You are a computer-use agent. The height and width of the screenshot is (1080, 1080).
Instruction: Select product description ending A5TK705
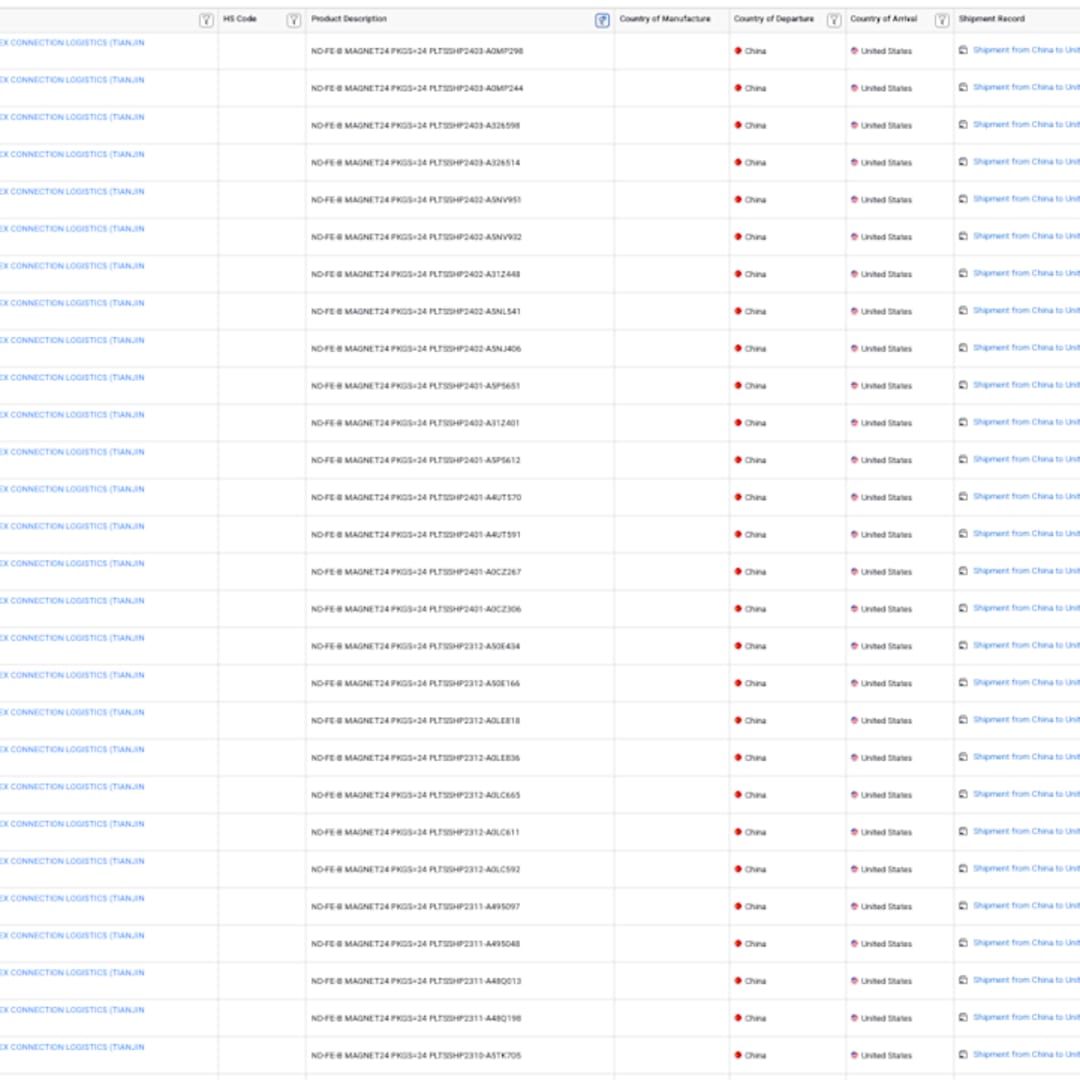[x=416, y=1055]
